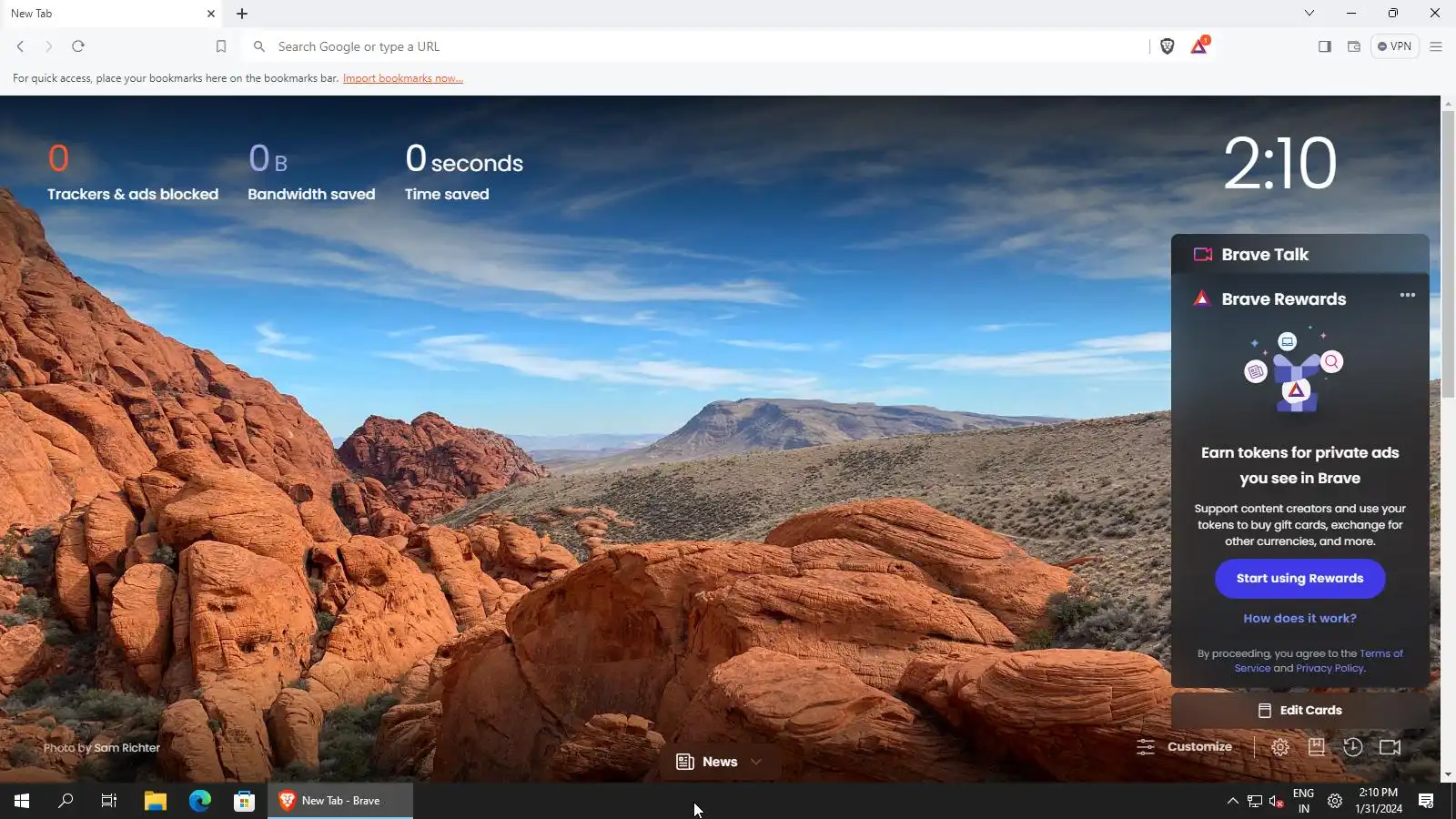Click the Time saved stat
Image resolution: width=1456 pixels, height=819 pixels.
pos(464,172)
